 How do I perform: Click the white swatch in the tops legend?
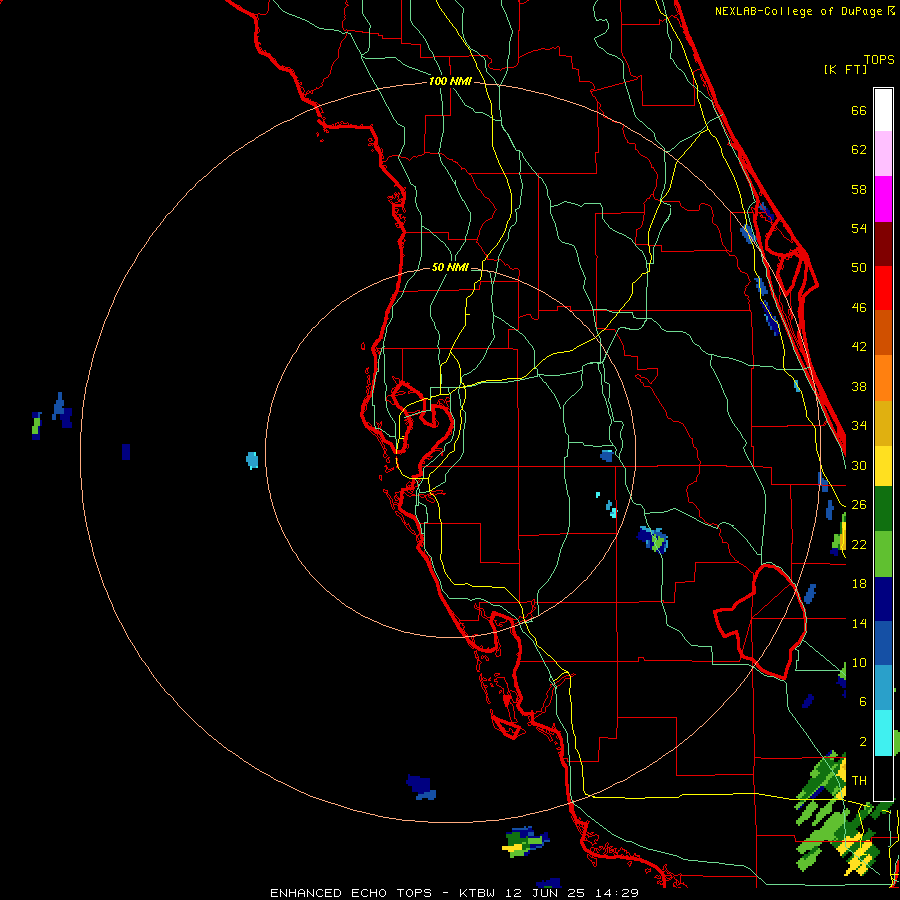883,110
